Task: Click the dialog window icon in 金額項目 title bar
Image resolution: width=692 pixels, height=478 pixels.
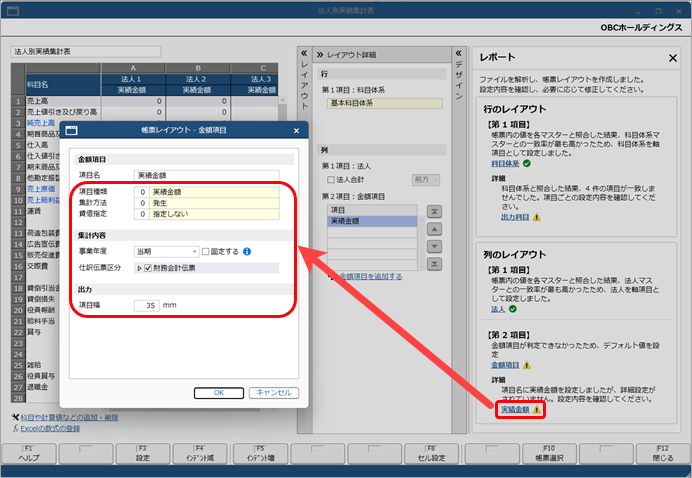Action: (71, 130)
